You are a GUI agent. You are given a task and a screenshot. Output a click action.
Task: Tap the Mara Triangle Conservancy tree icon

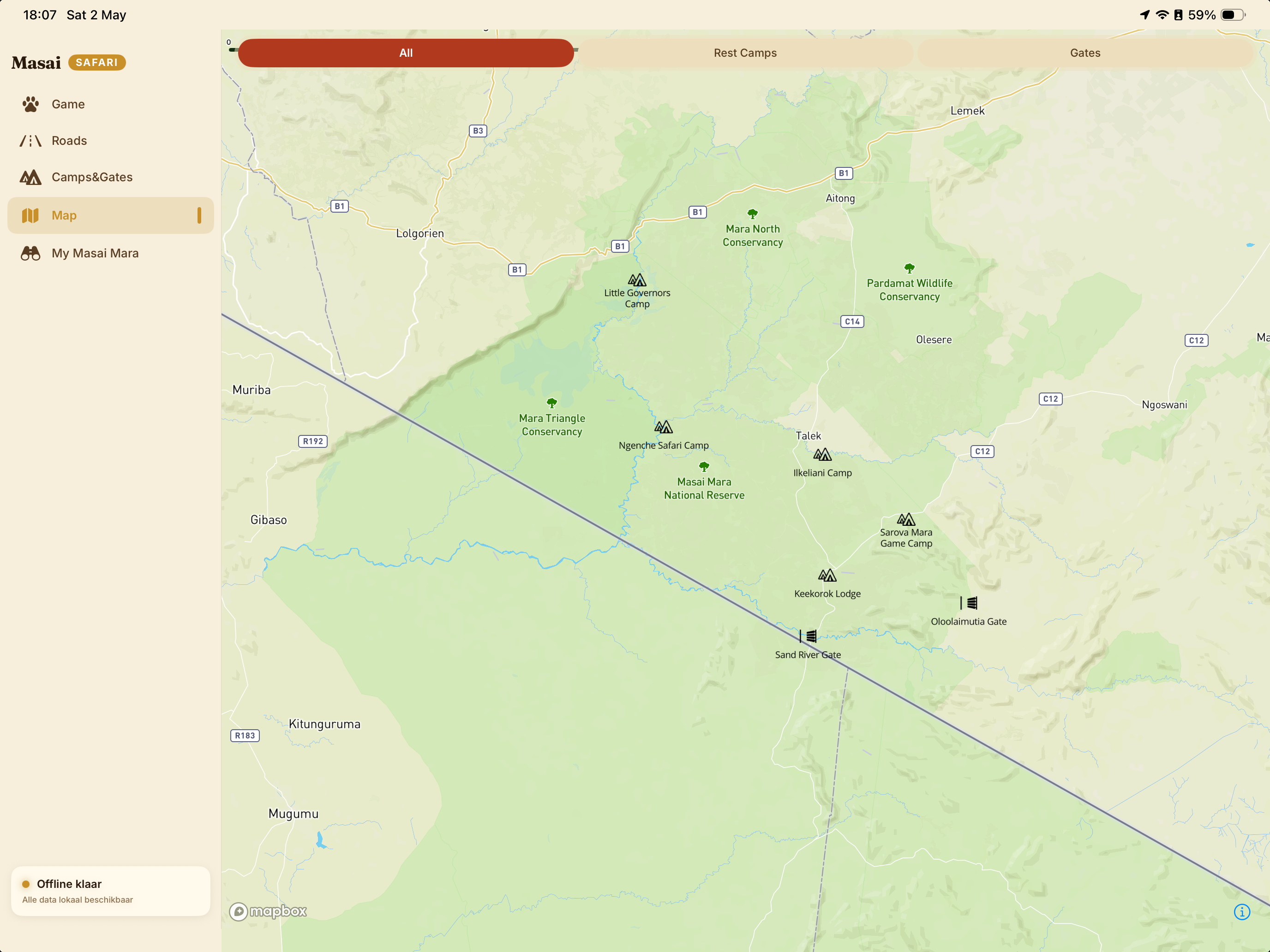point(552,403)
